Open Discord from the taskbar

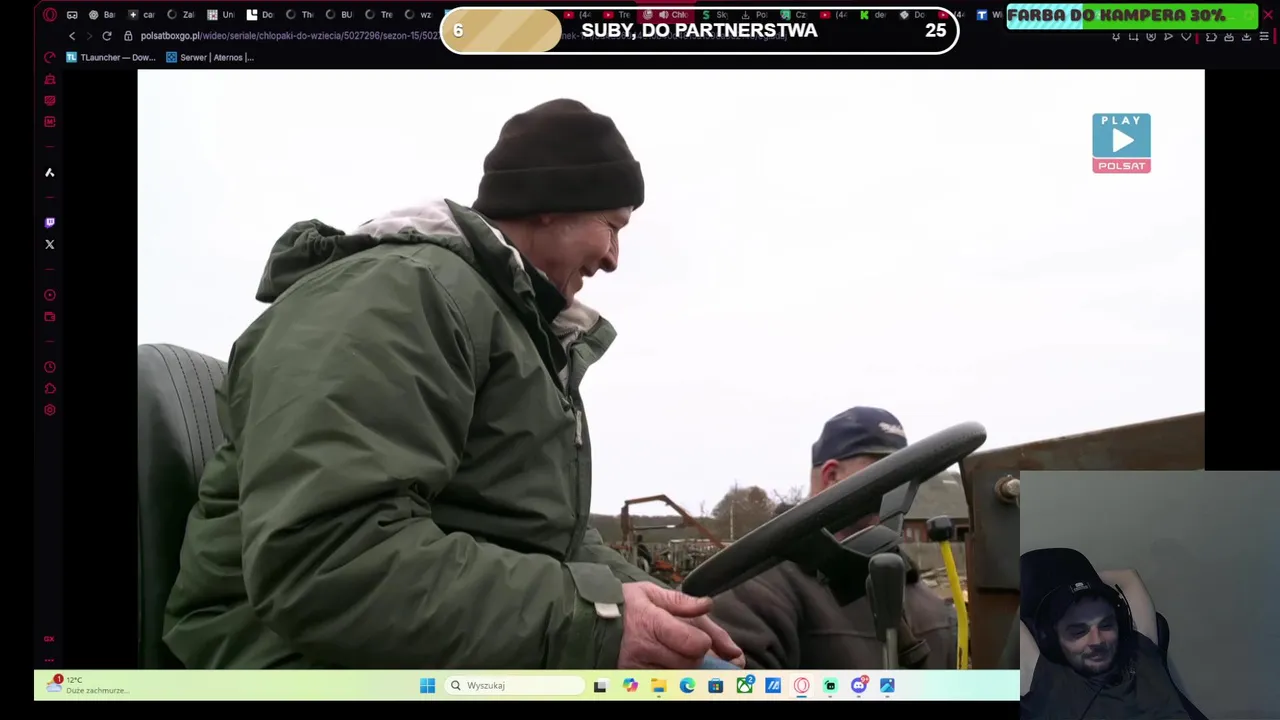coord(859,685)
